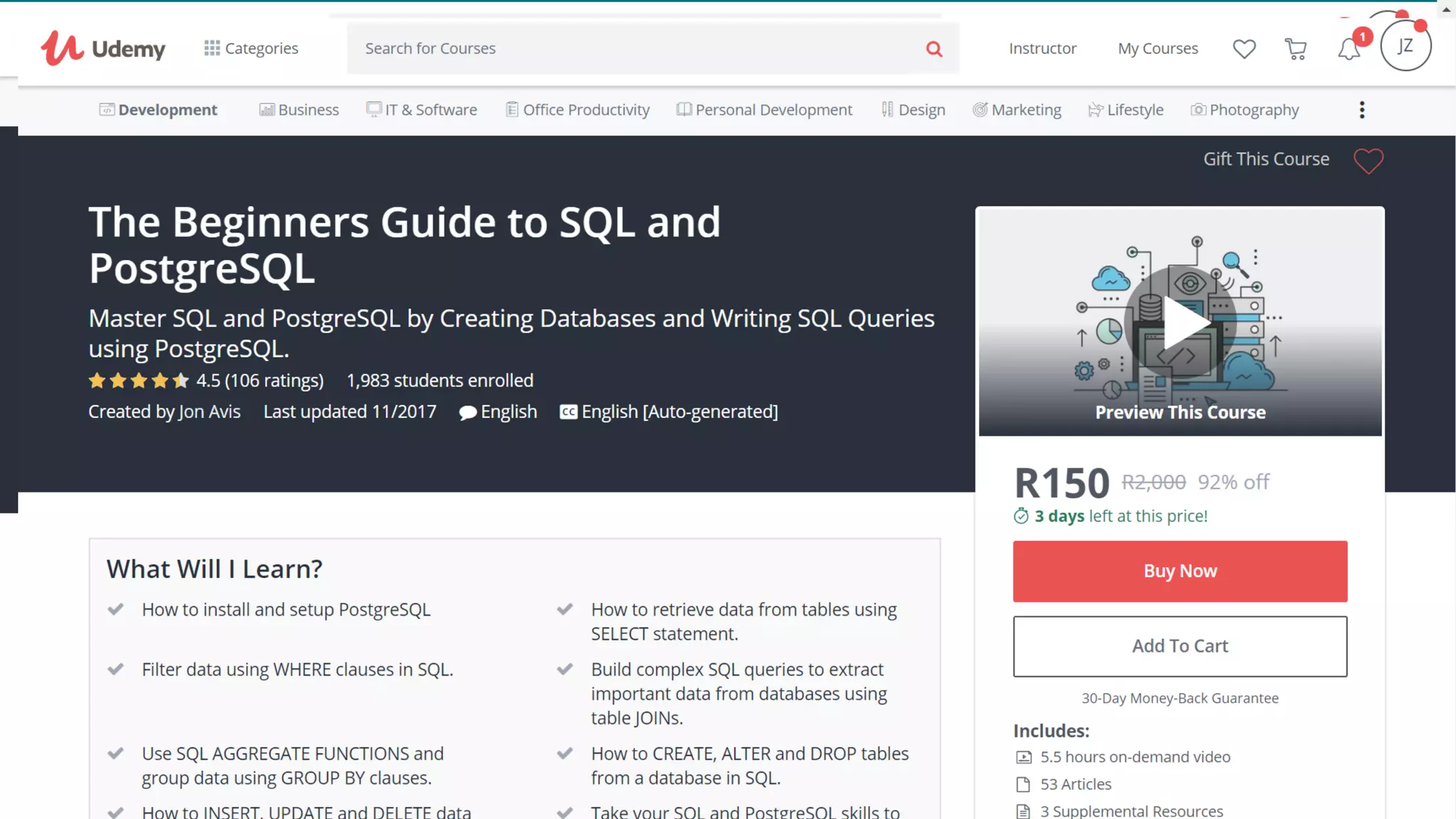This screenshot has width=1456, height=819.
Task: Click the Gift This Course link
Action: coord(1265,159)
